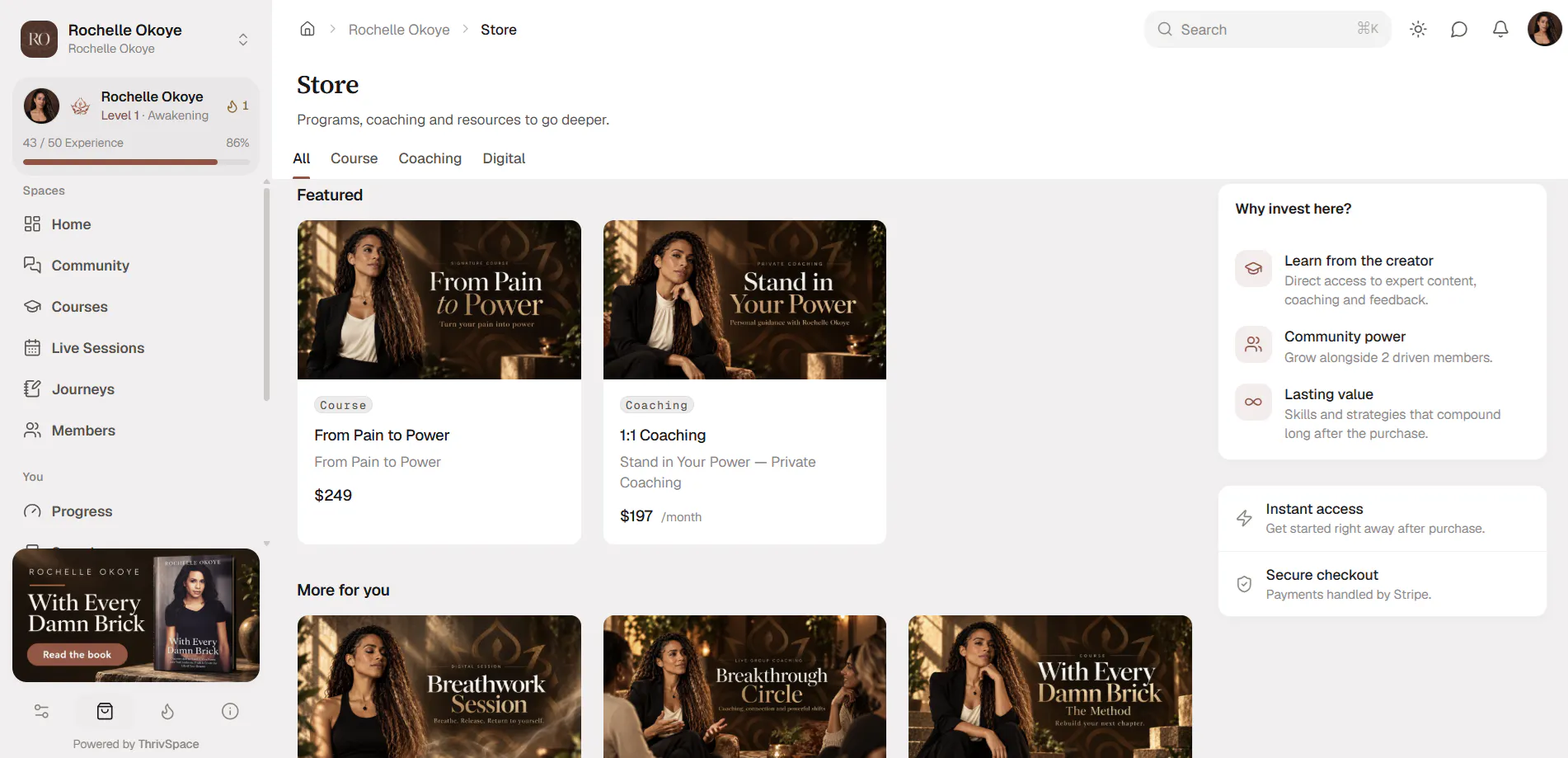The image size is (1568, 758).
Task: Click the Course tag badge
Action: click(343, 405)
